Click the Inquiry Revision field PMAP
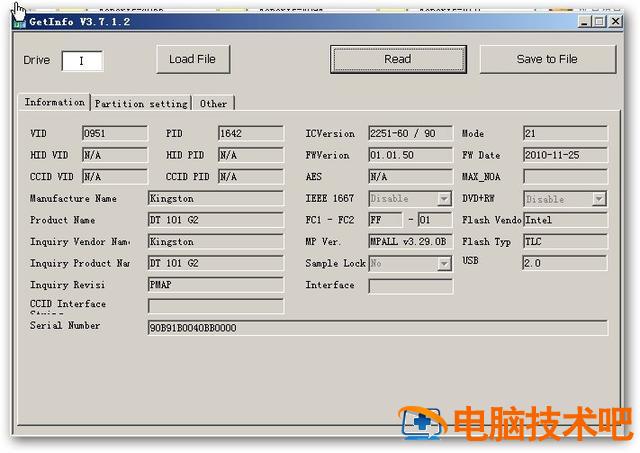 coord(216,285)
